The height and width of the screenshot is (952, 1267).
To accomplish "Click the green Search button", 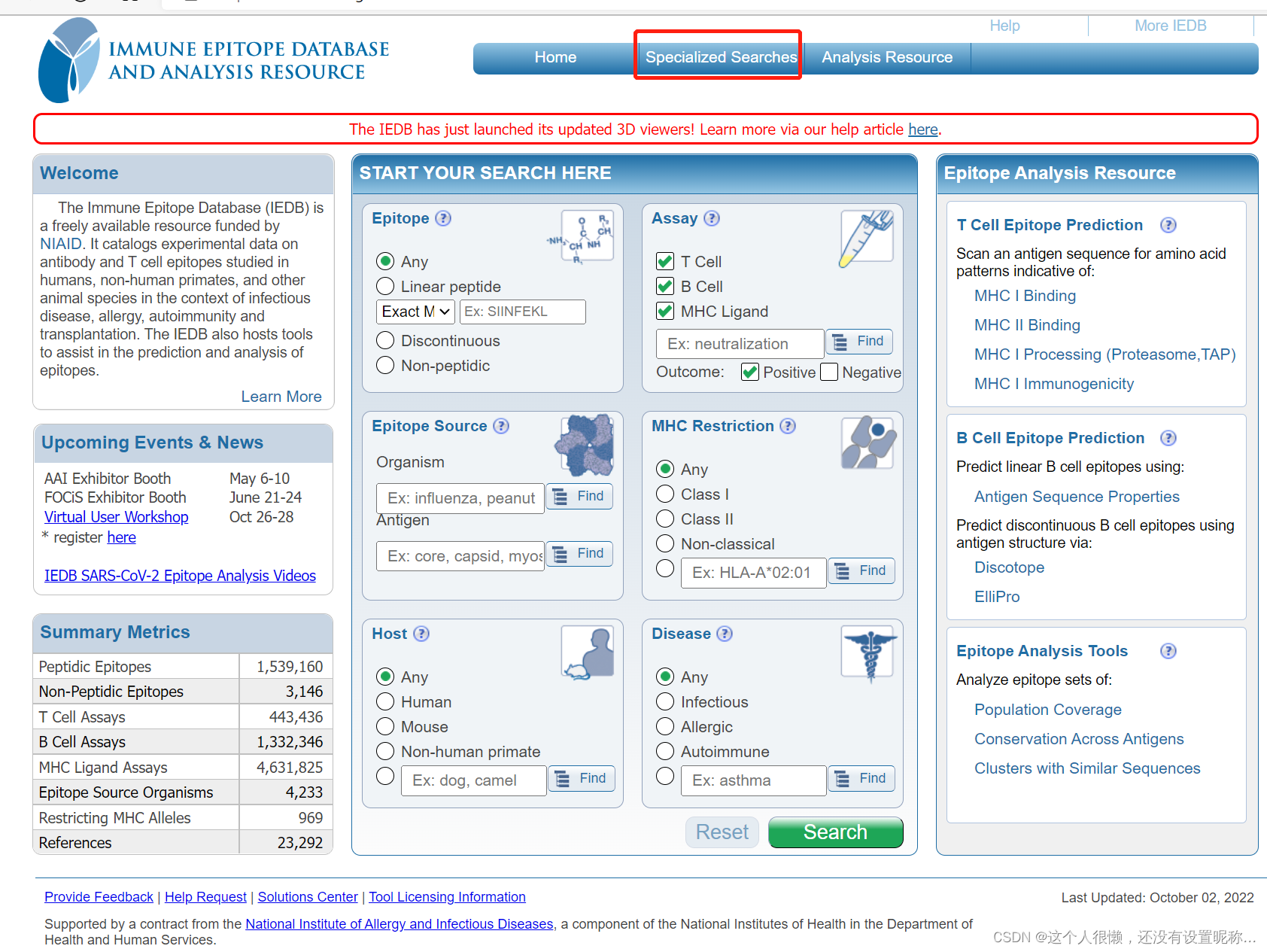I will pos(835,832).
